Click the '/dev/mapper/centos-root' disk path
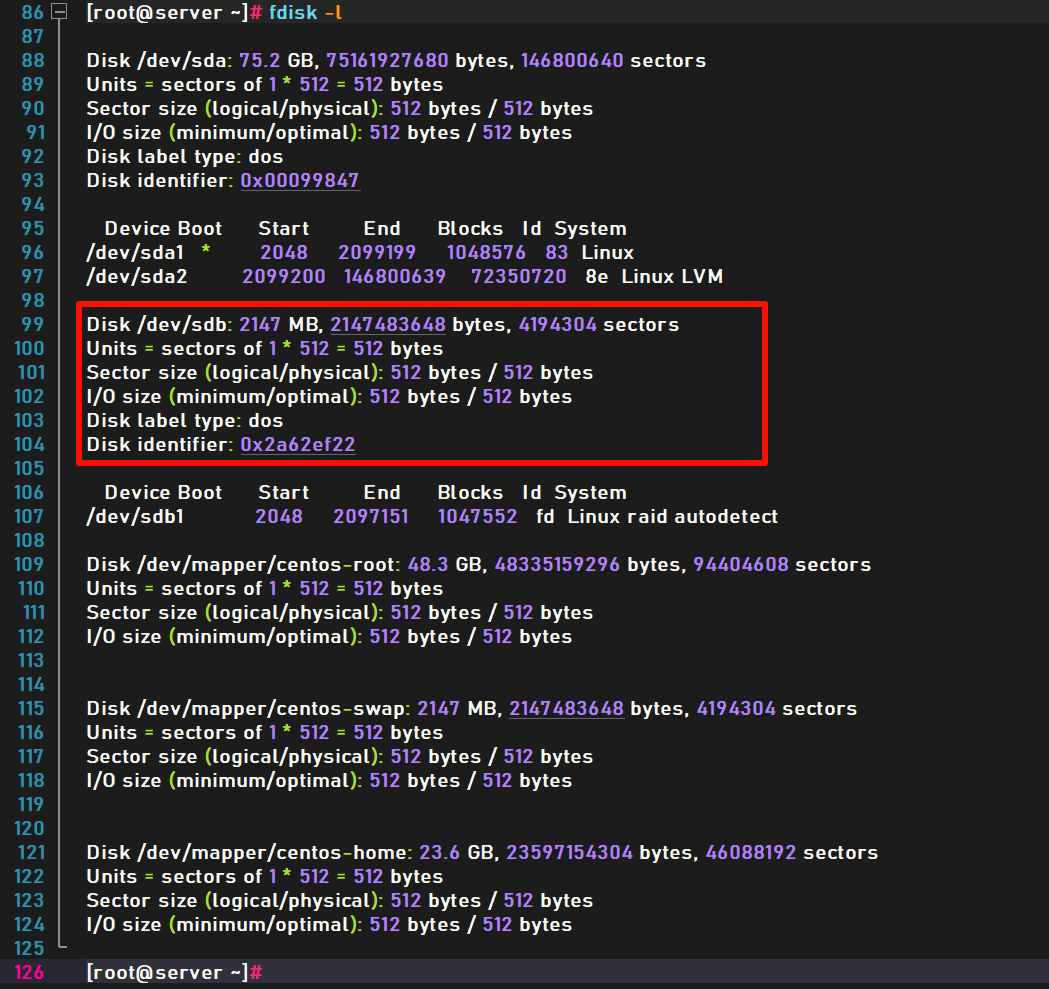 point(268,565)
